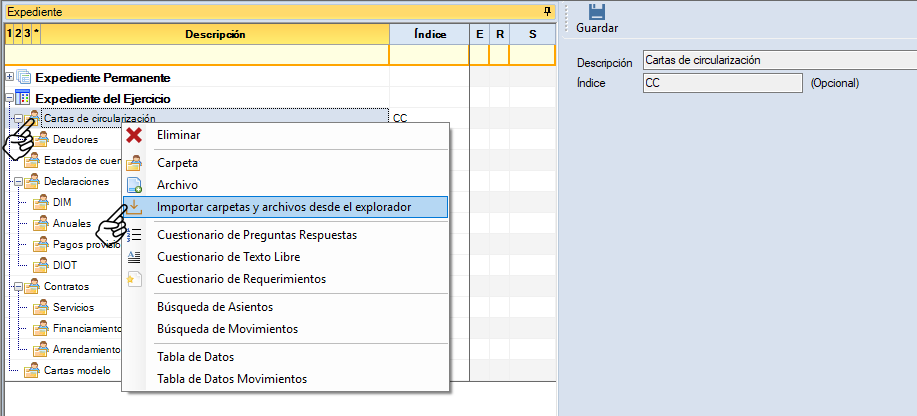The width and height of the screenshot is (917, 416).
Task: Select Cuestionario de Preguntas Respuestas
Action: click(x=256, y=235)
